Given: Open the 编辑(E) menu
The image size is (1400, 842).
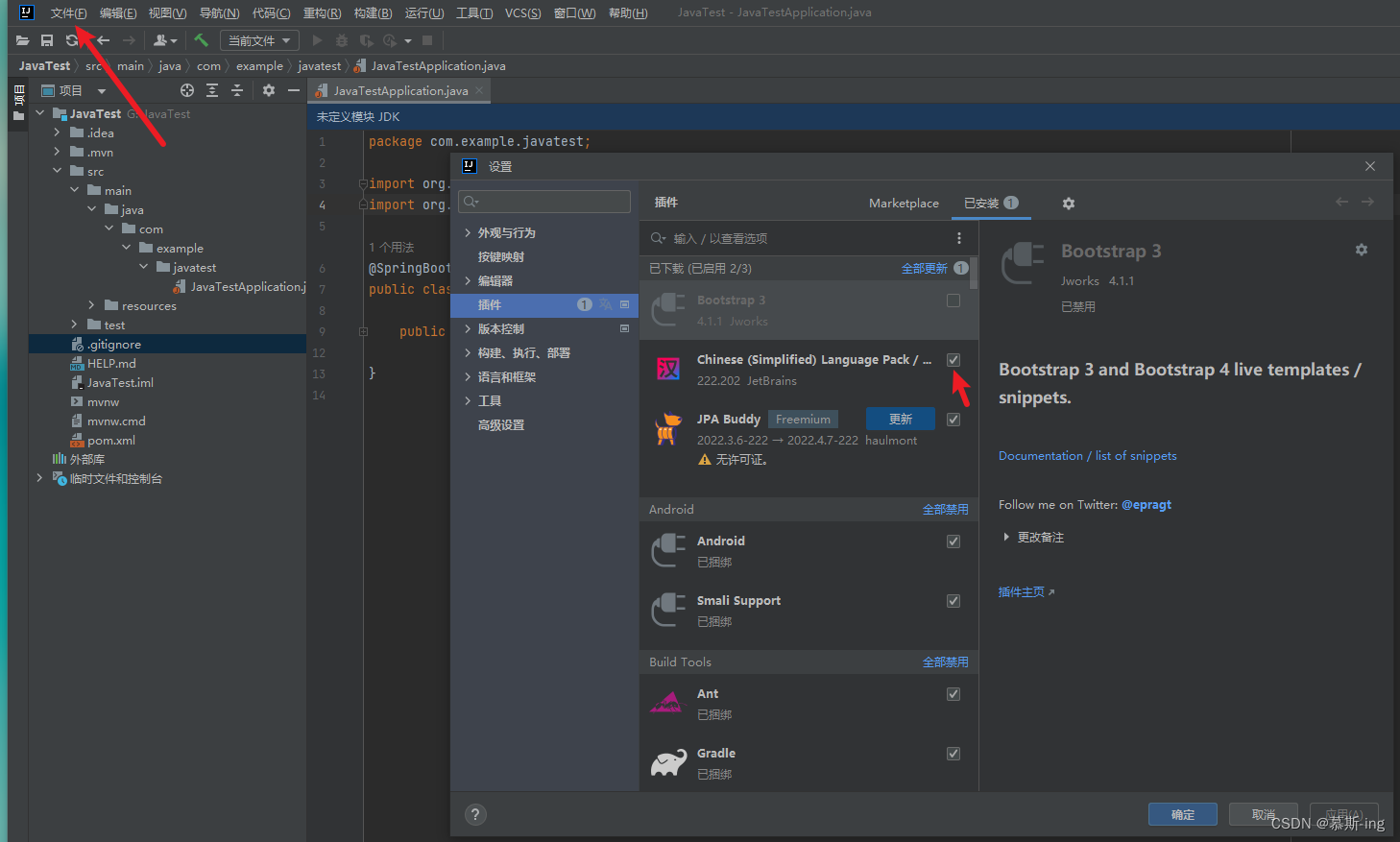Looking at the screenshot, I should tap(118, 12).
